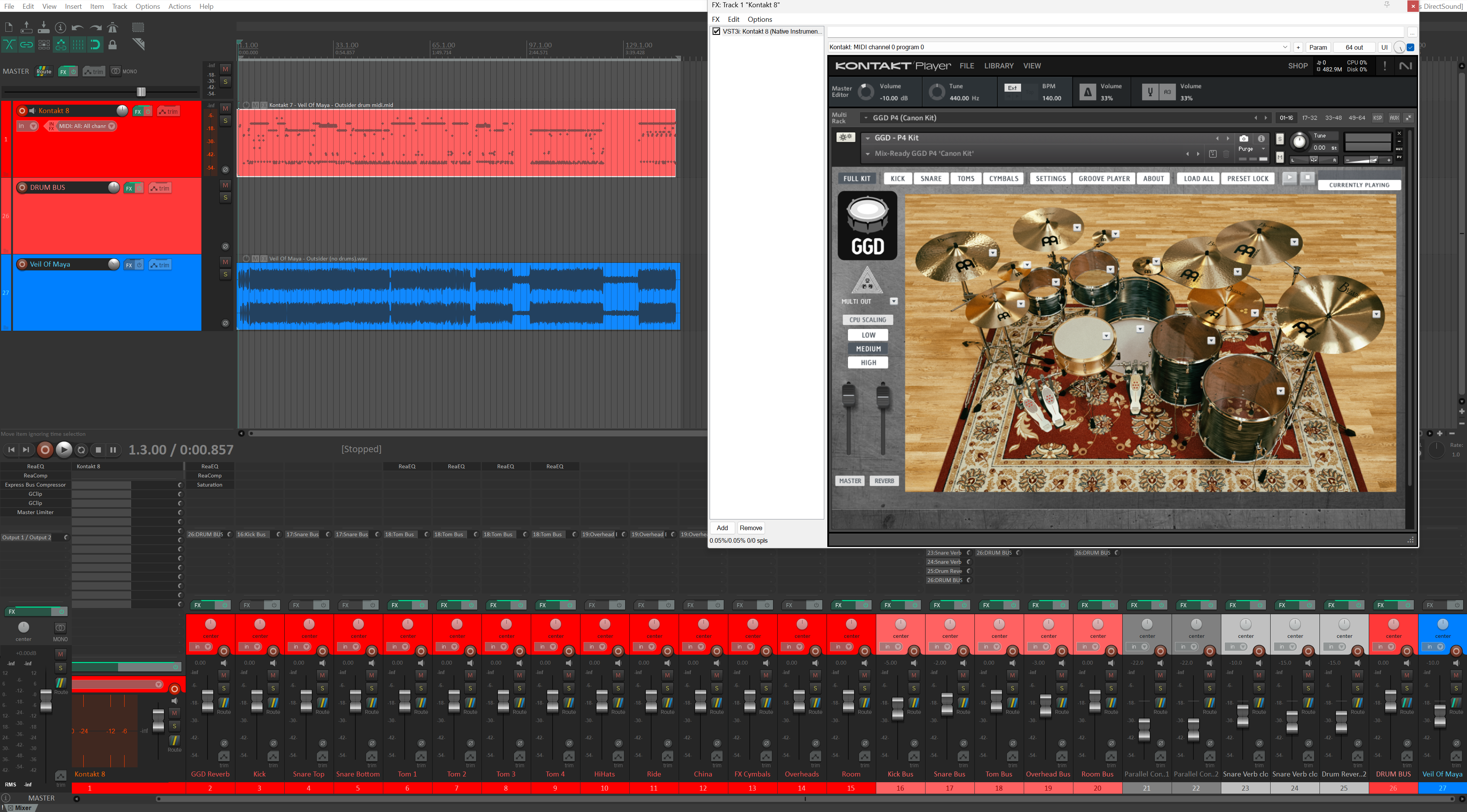Toggle the VST3i Kontakt 8 checkbox
This screenshot has width=1467, height=812.
[x=716, y=31]
